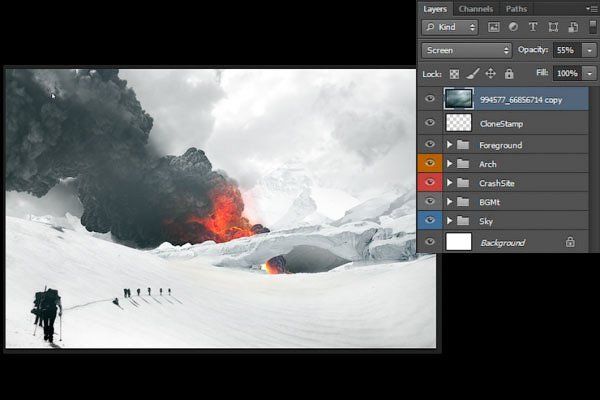Select the Background layer thumbnail
The width and height of the screenshot is (600, 400).
pos(459,242)
